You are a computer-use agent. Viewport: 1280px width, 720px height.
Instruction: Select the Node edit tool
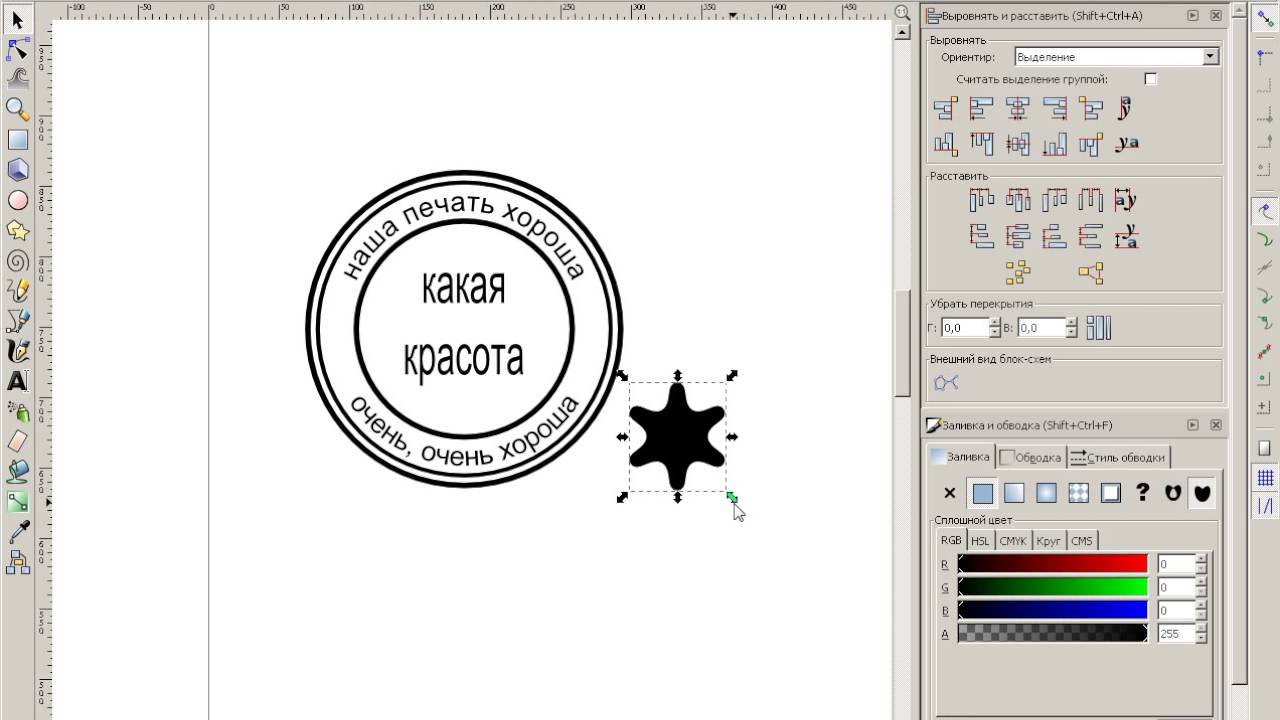pos(17,49)
